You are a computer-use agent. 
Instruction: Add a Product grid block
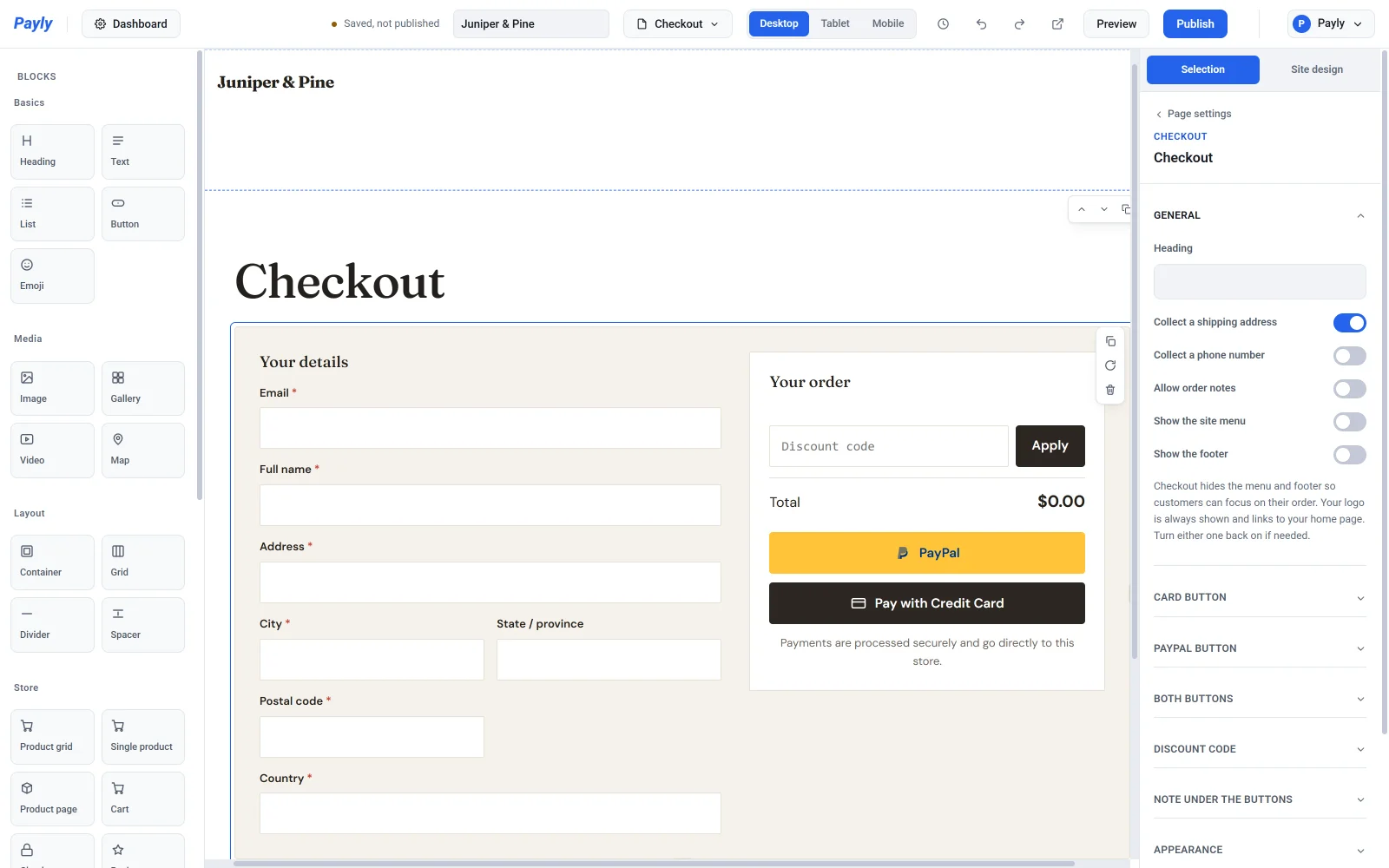[x=52, y=737]
